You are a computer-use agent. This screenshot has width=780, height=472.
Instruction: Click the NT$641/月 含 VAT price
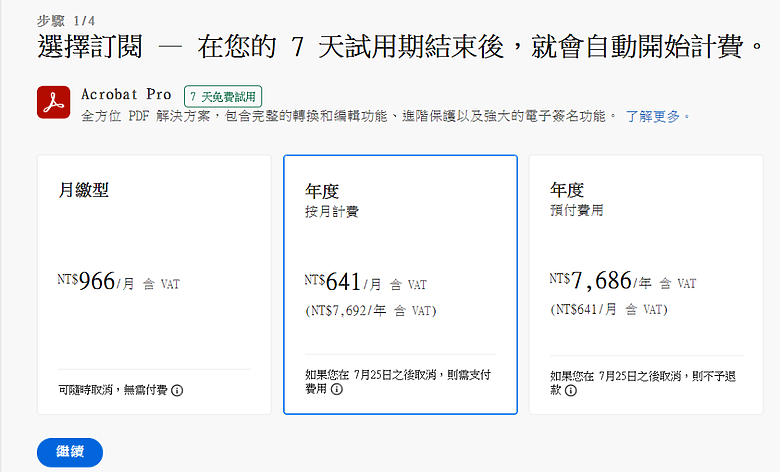coord(366,283)
